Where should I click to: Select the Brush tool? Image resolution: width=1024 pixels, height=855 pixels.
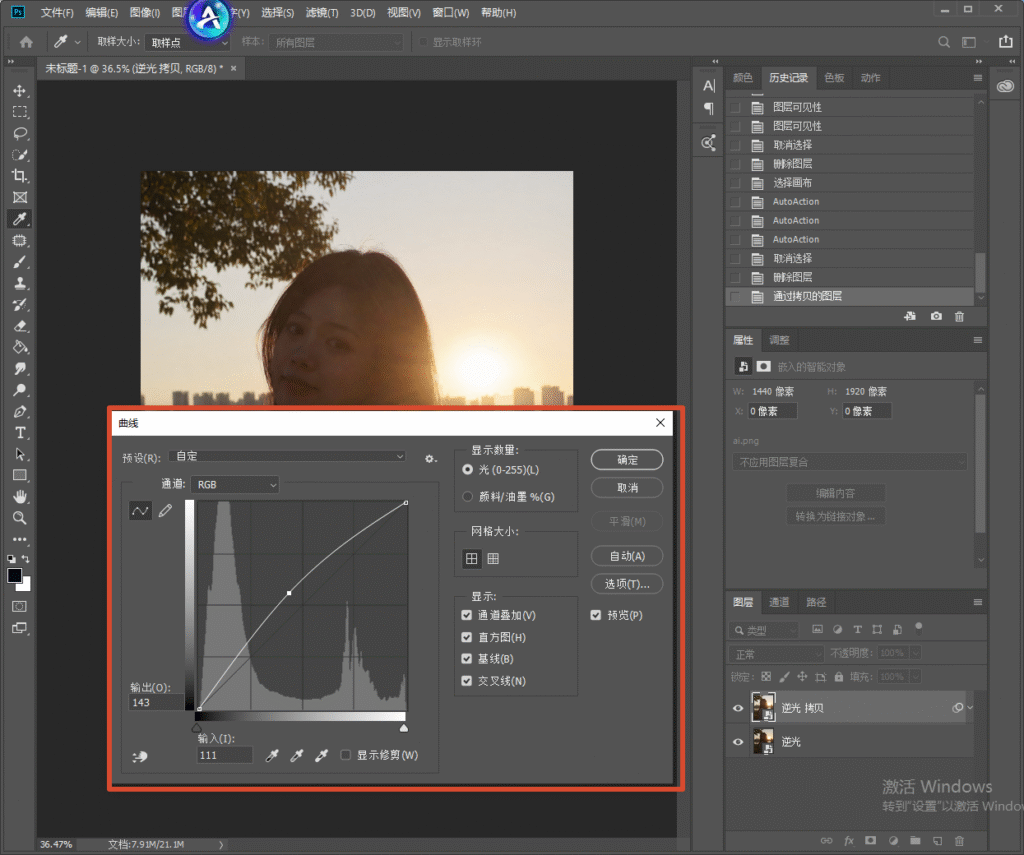(20, 262)
